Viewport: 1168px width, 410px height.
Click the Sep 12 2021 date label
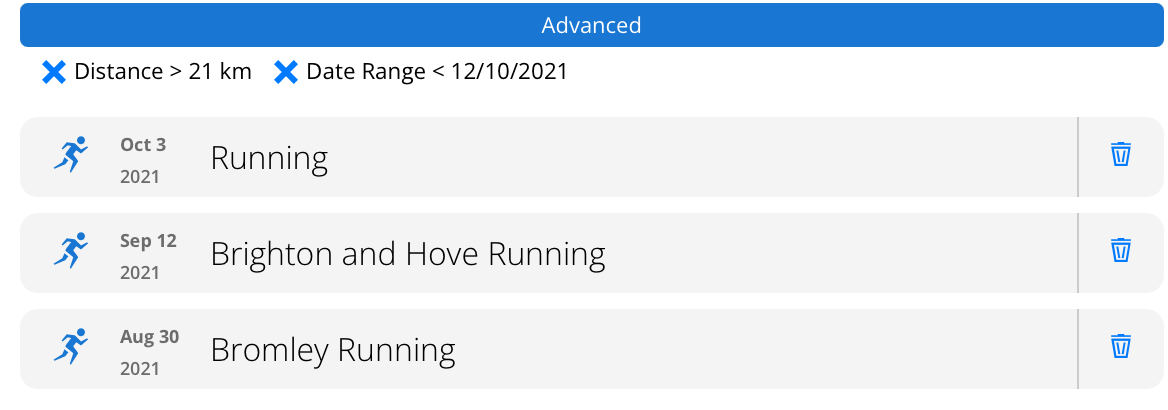pos(148,256)
